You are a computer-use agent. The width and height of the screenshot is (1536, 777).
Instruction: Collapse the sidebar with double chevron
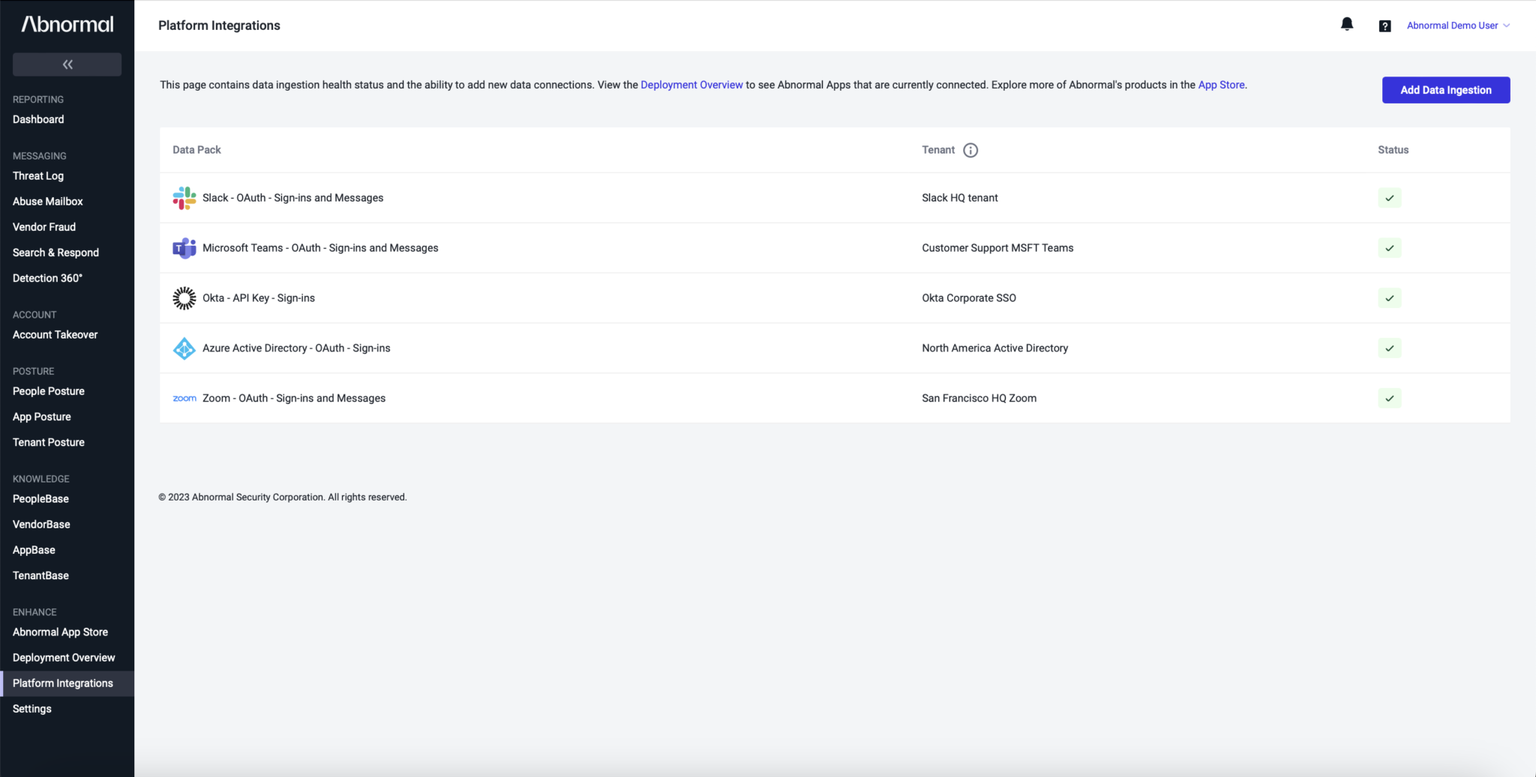[x=67, y=65]
